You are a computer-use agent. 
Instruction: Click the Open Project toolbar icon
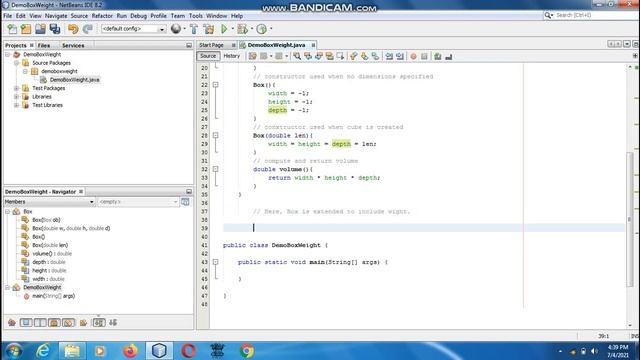click(x=40, y=29)
